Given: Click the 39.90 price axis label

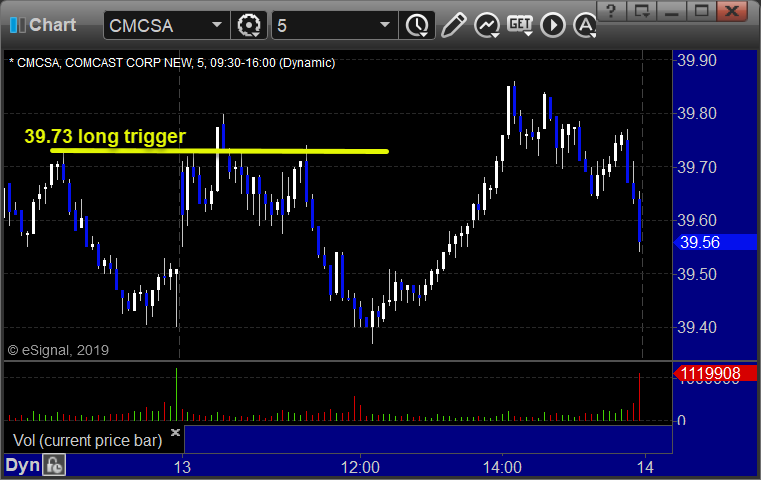Looking at the screenshot, I should click(696, 61).
